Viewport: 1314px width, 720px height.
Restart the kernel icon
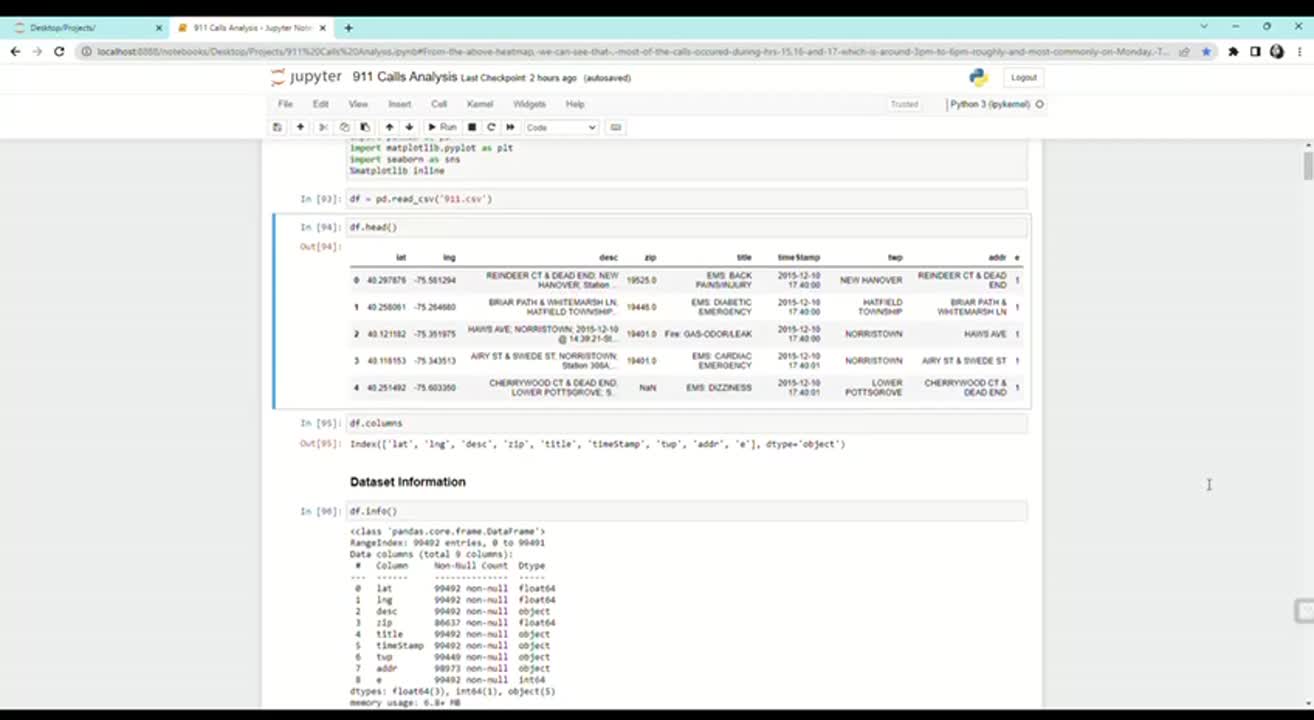click(x=491, y=127)
